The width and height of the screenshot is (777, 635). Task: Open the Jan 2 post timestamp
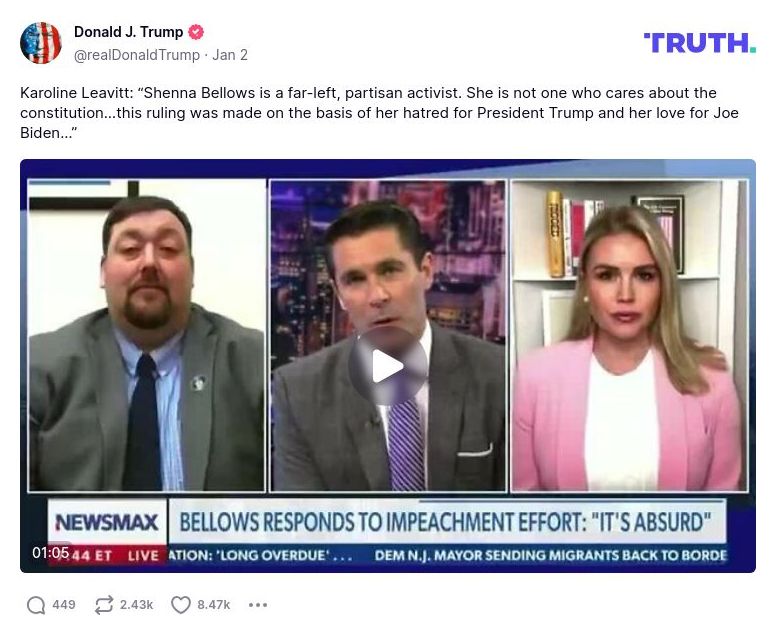pyautogui.click(x=230, y=55)
